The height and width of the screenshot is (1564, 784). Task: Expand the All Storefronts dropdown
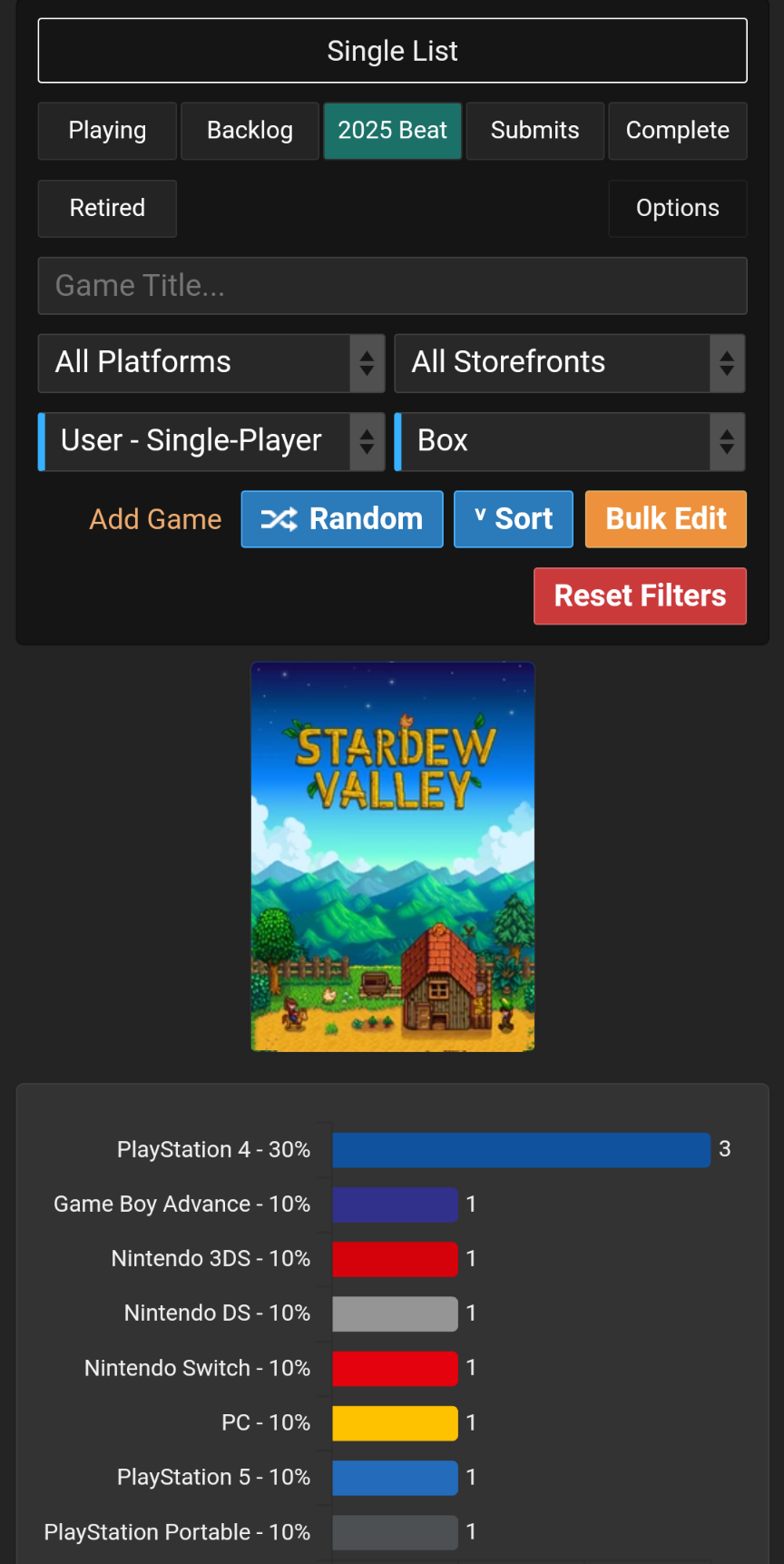point(570,363)
